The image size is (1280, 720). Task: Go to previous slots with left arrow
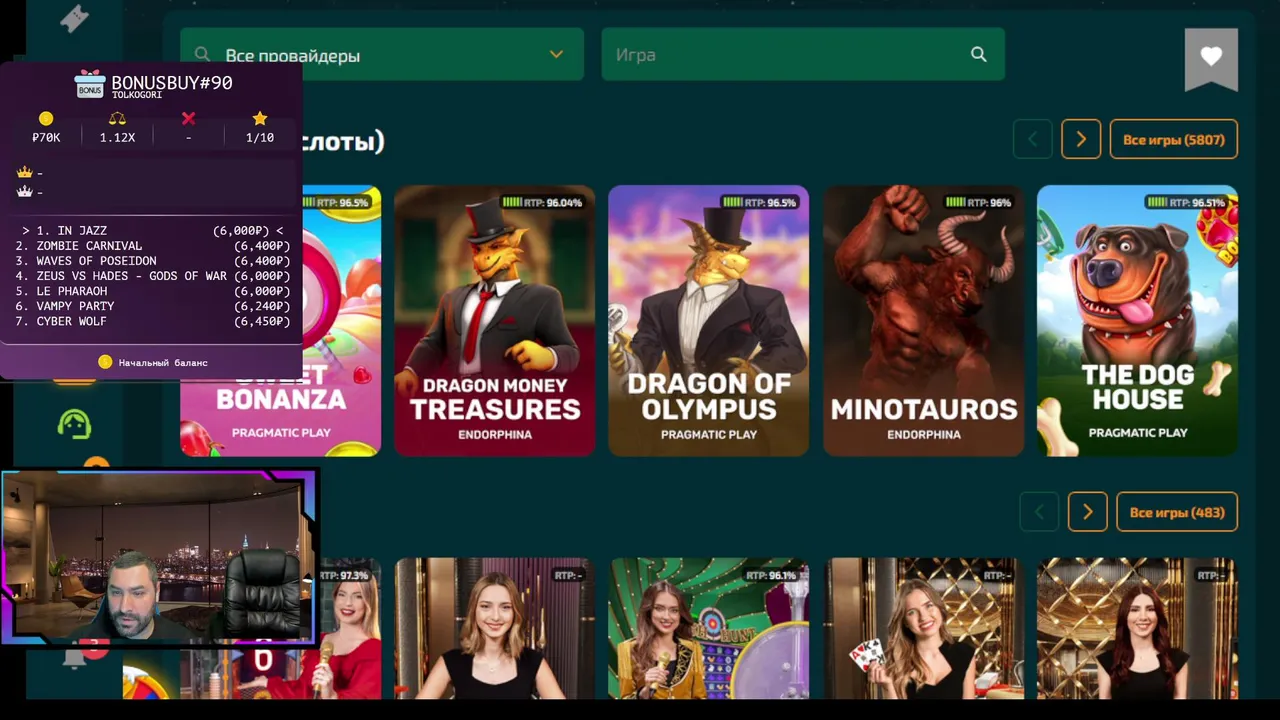[1033, 140]
